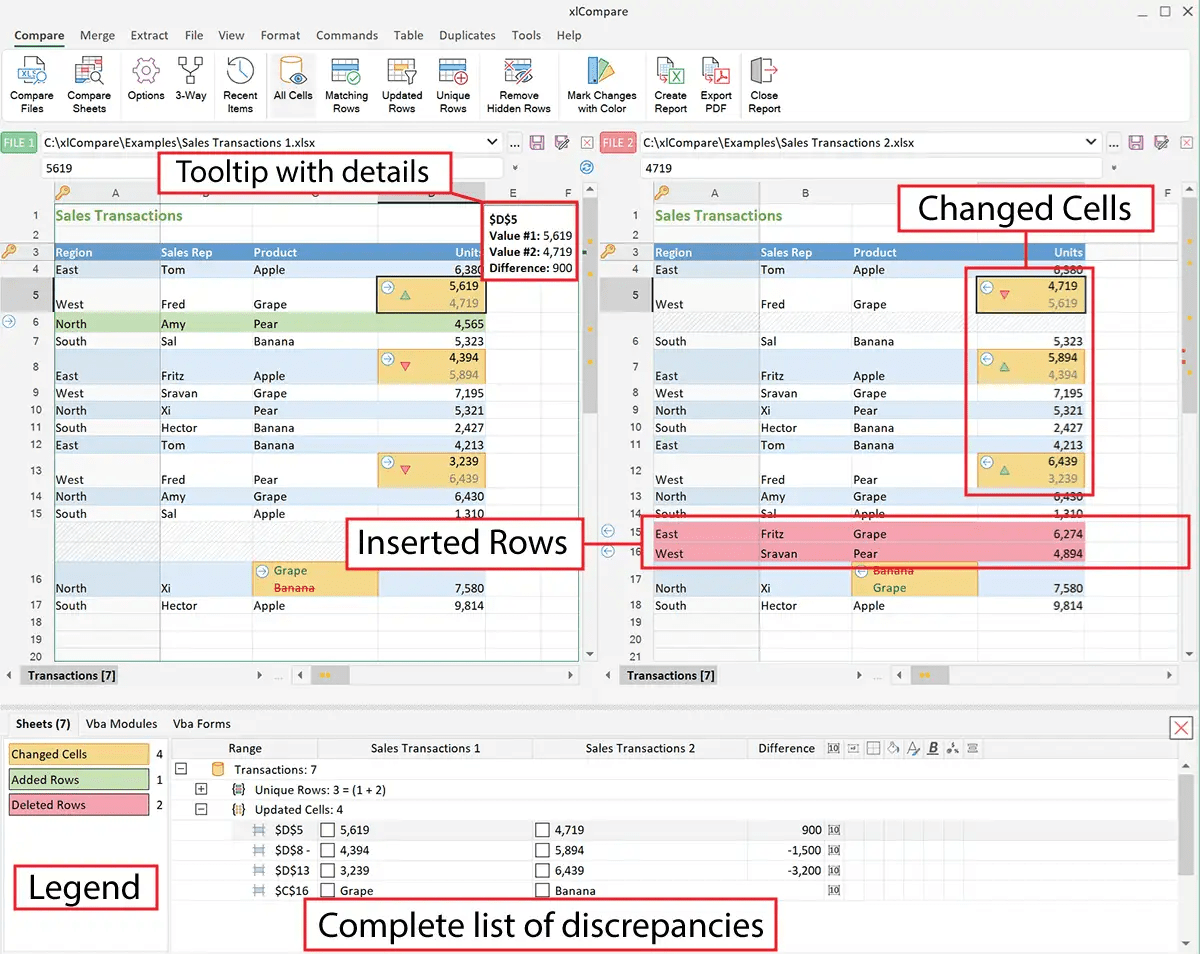The image size is (1200, 954).
Task: Click Create Report
Action: pyautogui.click(x=670, y=84)
